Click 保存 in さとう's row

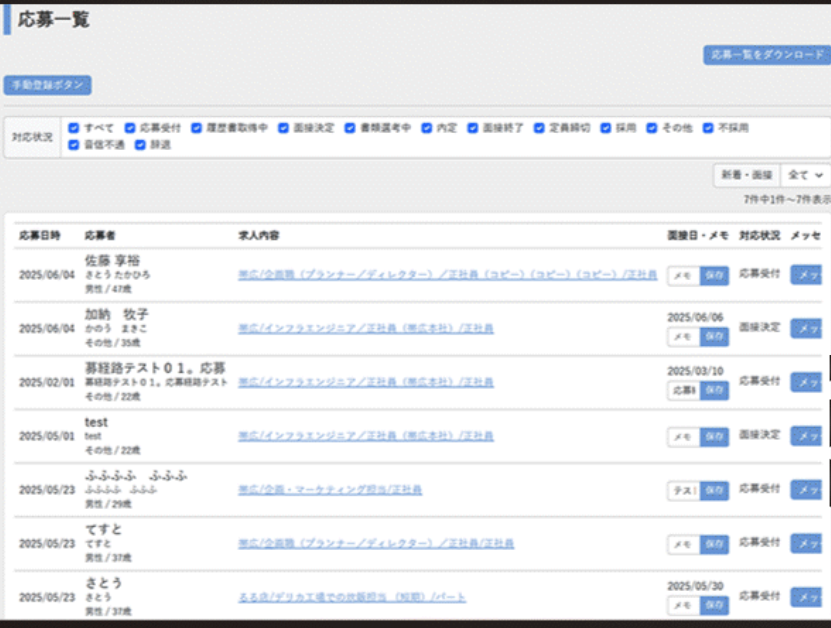[714, 605]
